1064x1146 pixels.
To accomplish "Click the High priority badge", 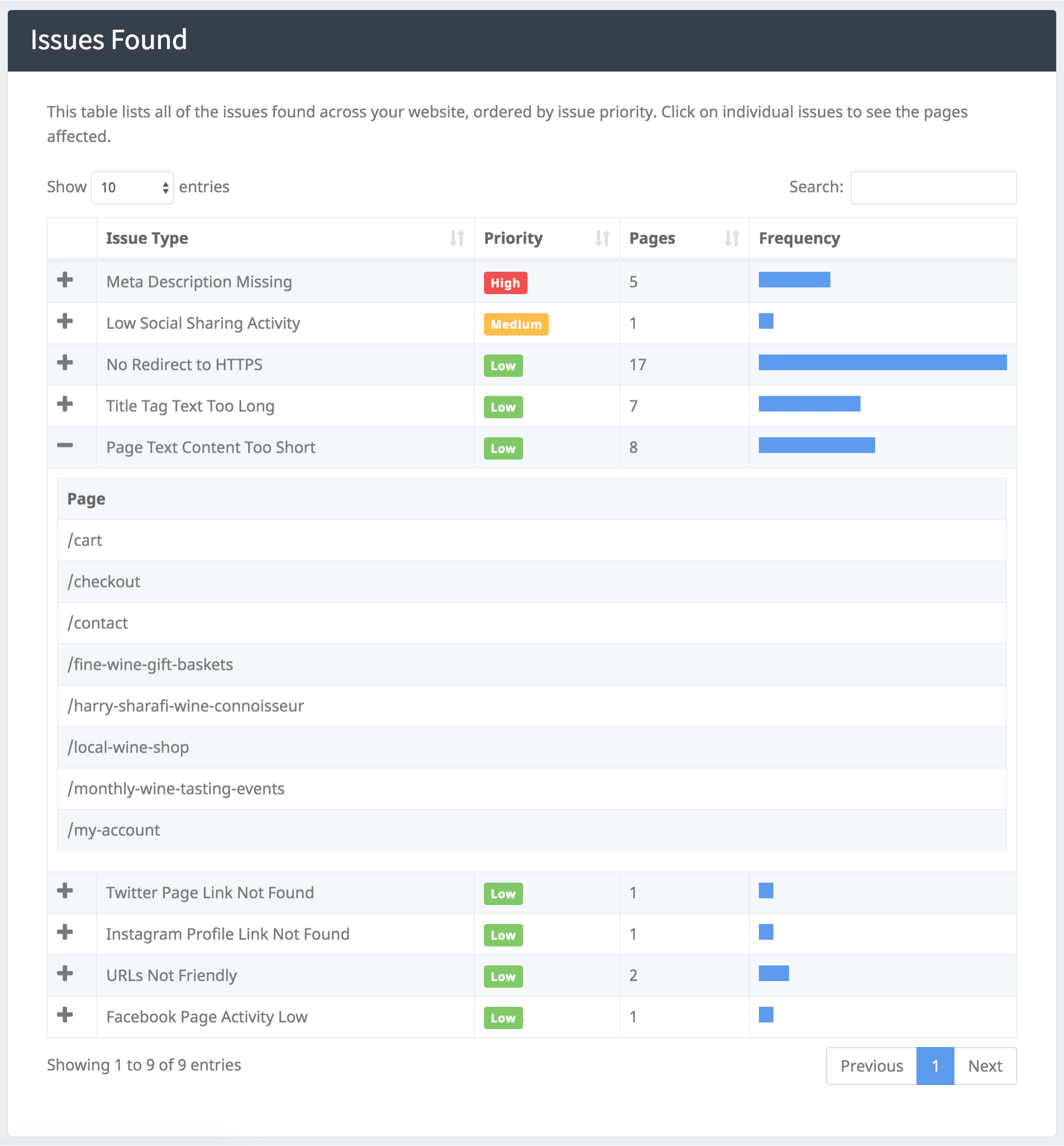I will pos(505,283).
